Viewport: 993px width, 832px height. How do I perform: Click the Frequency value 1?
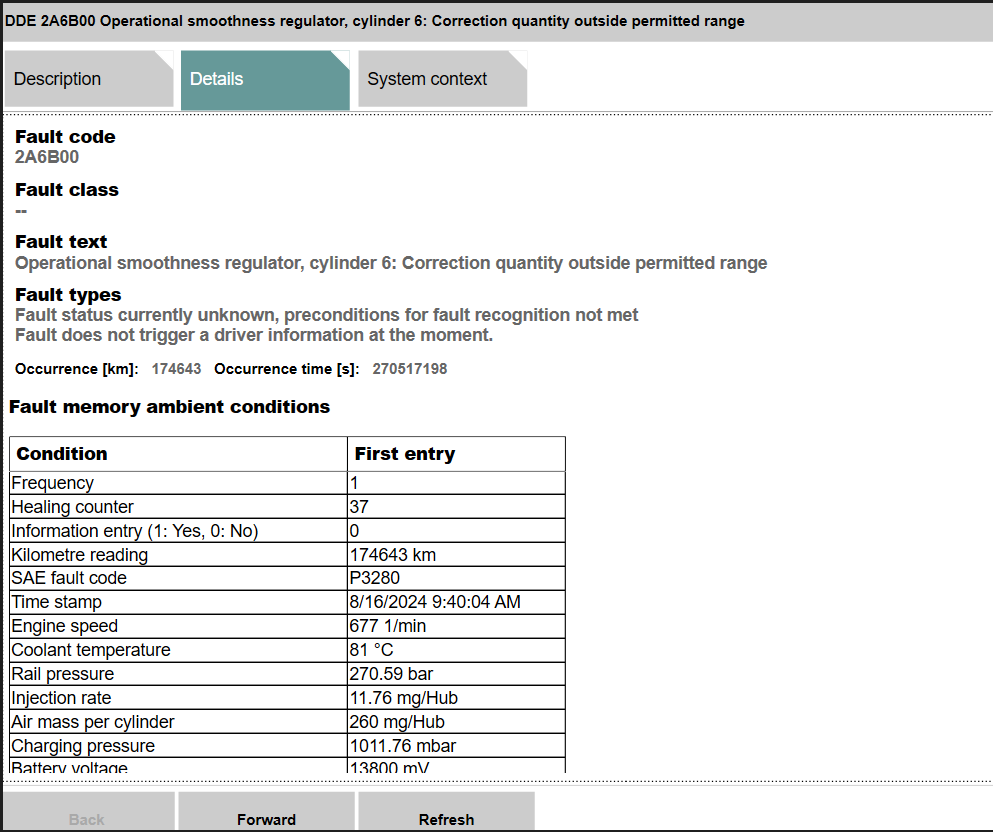click(354, 483)
